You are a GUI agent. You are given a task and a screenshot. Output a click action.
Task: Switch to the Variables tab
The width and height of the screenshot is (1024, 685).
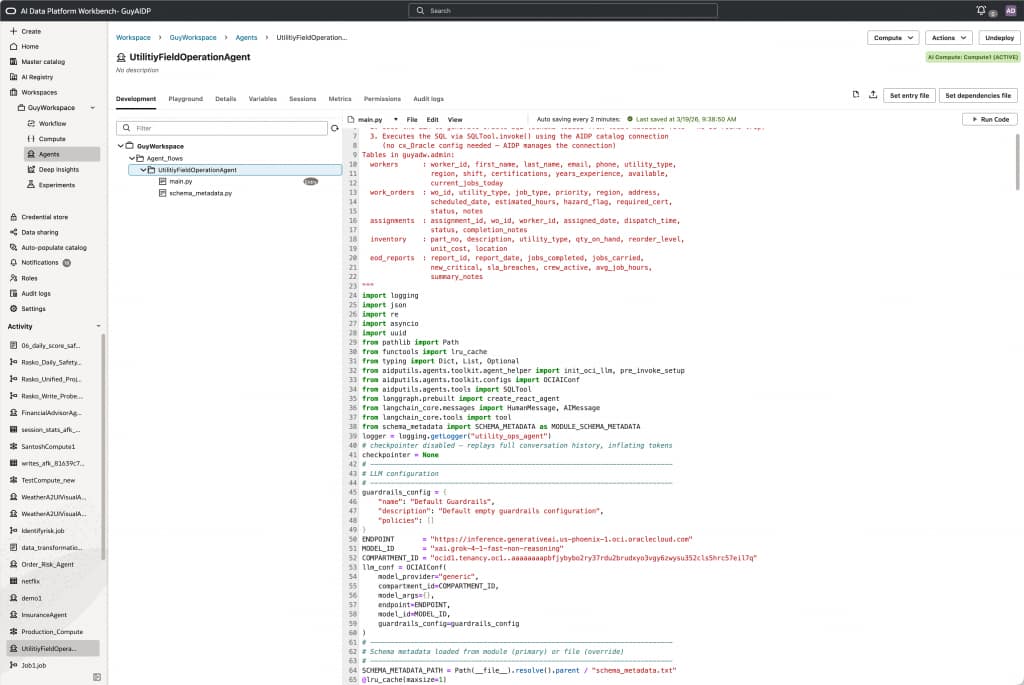(x=263, y=99)
